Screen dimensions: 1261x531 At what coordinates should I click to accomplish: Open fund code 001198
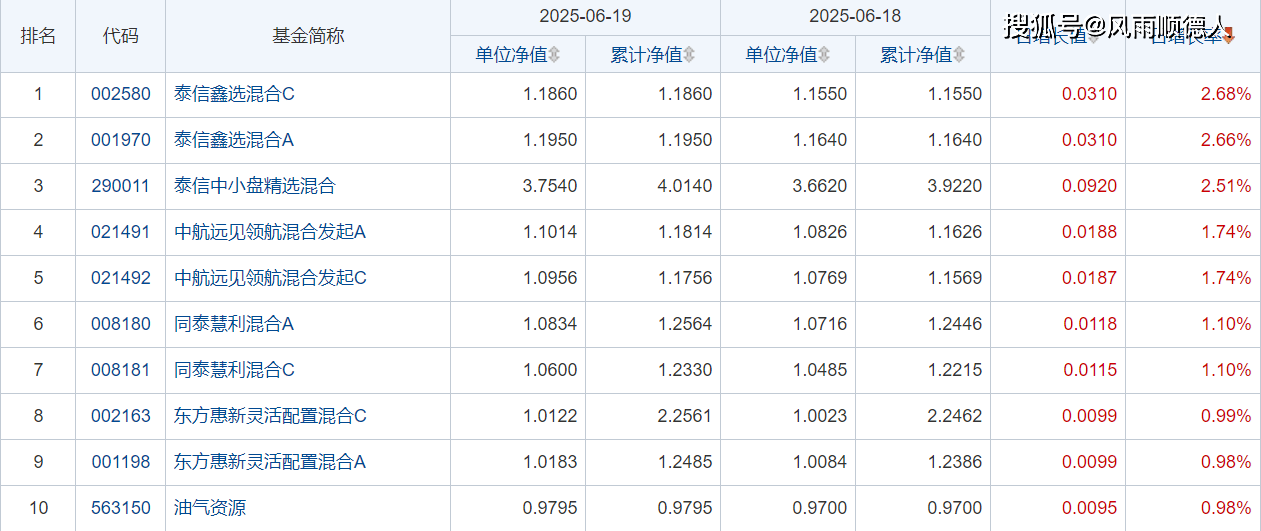[x=121, y=462]
